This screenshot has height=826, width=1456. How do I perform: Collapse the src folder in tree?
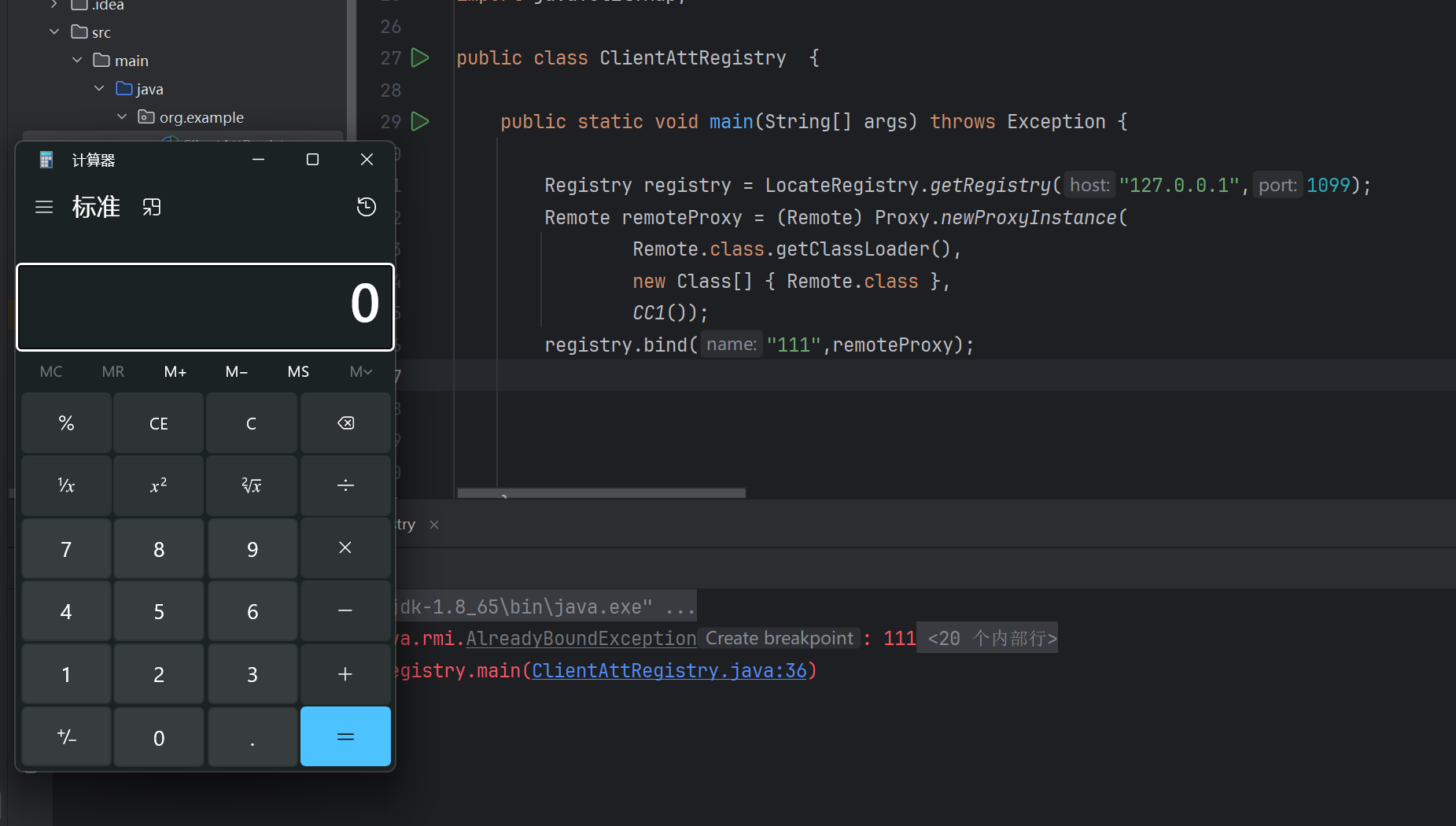[x=54, y=32]
